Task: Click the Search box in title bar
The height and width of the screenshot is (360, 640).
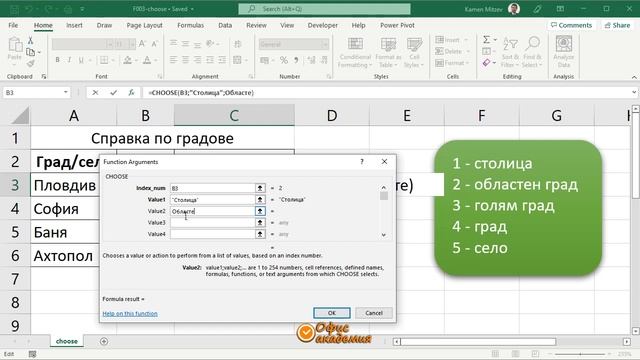Action: [324, 9]
